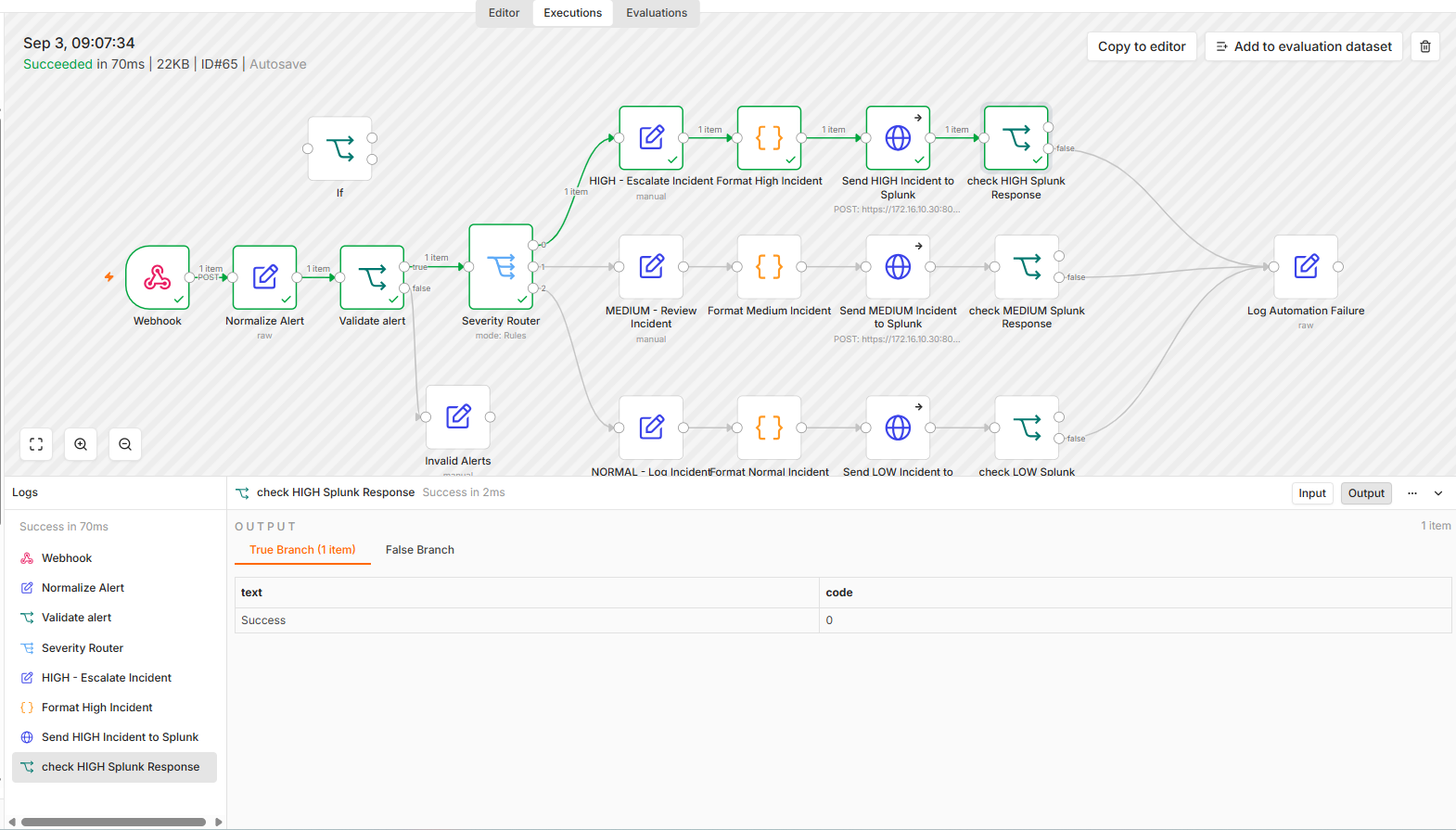Open the Format High Incident code node
Screen dimensions: 1456x830
[769, 138]
